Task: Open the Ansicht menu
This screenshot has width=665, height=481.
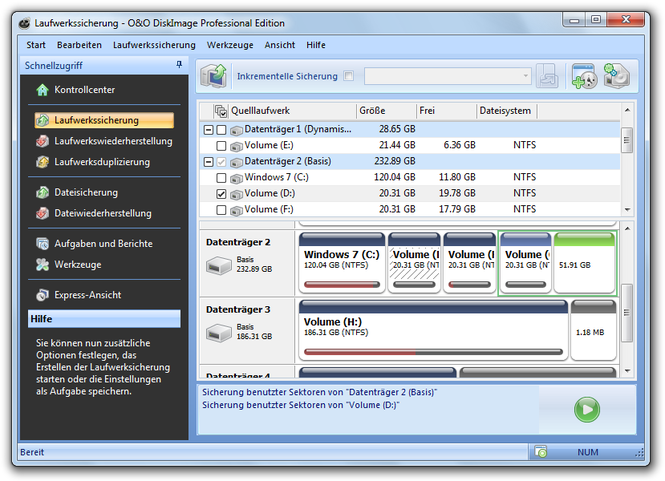Action: coord(279,45)
